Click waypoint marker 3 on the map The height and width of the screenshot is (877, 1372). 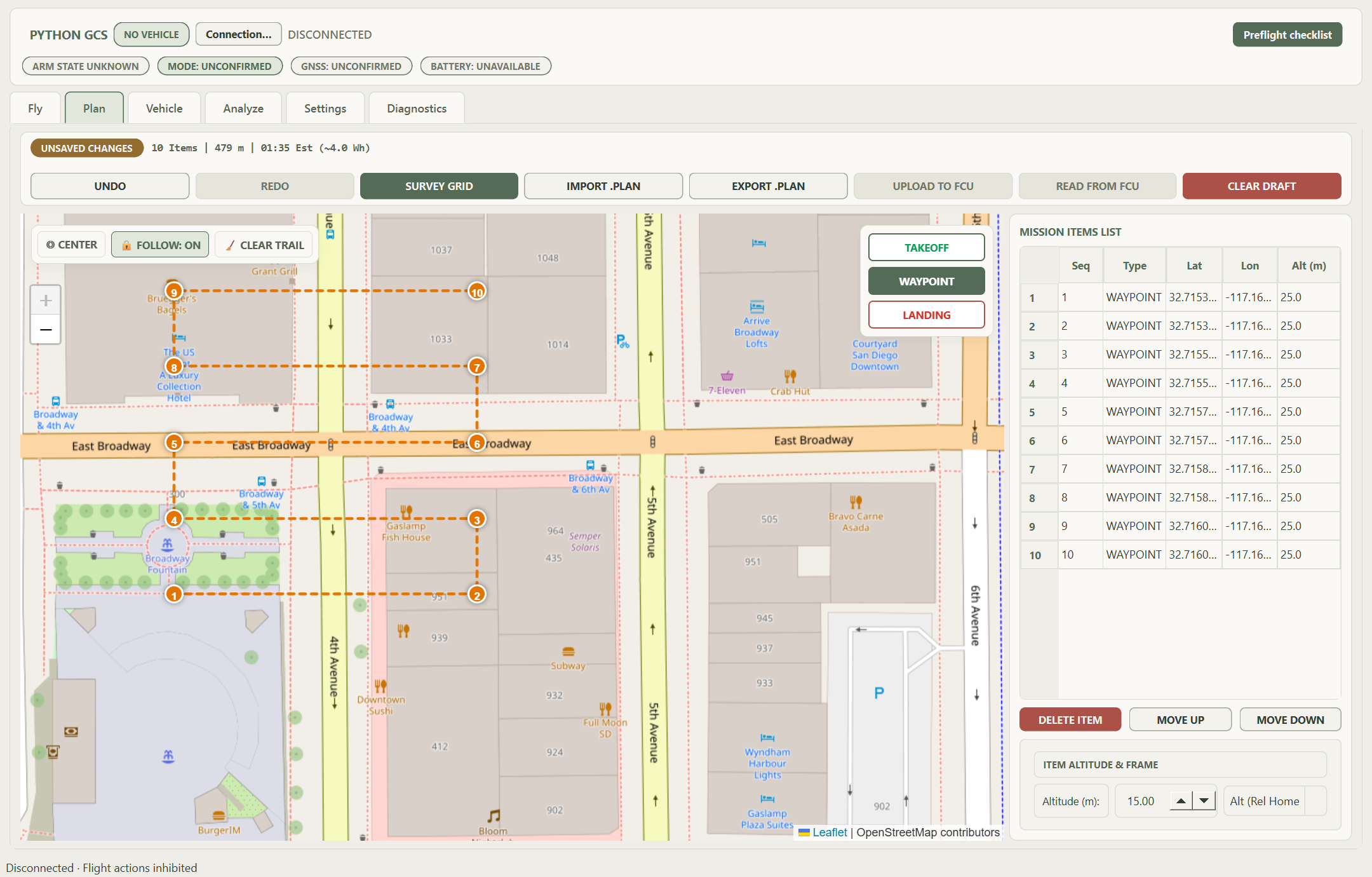[477, 519]
